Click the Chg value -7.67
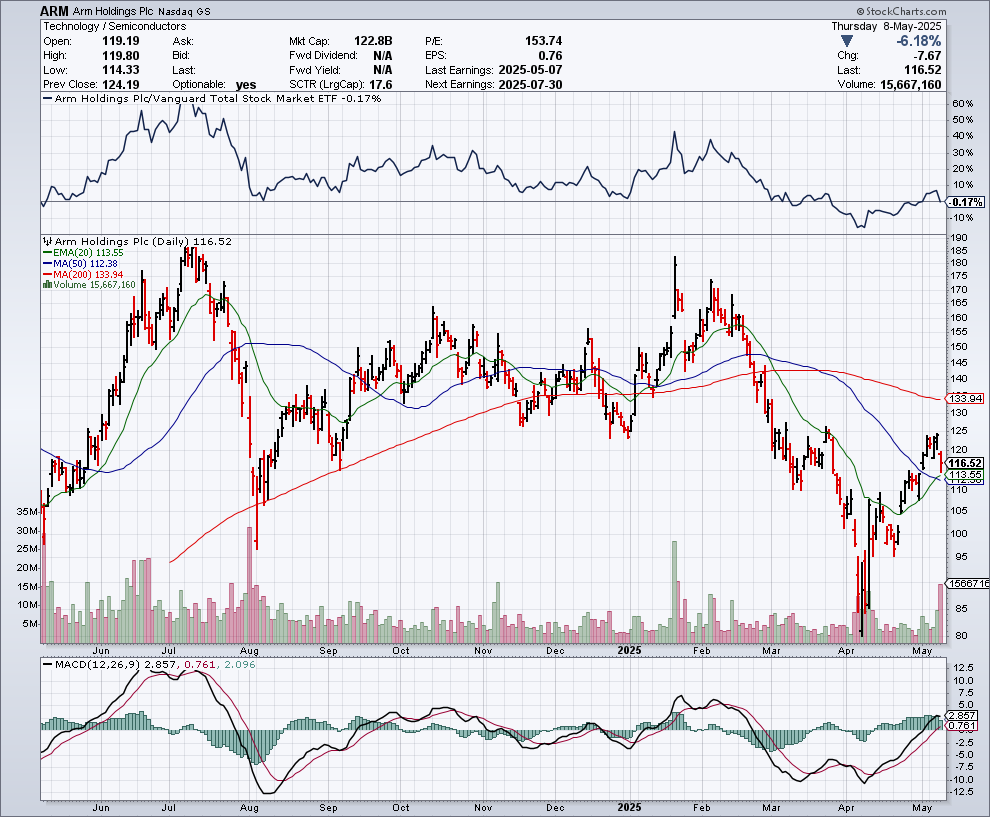990x817 pixels. [x=927, y=56]
